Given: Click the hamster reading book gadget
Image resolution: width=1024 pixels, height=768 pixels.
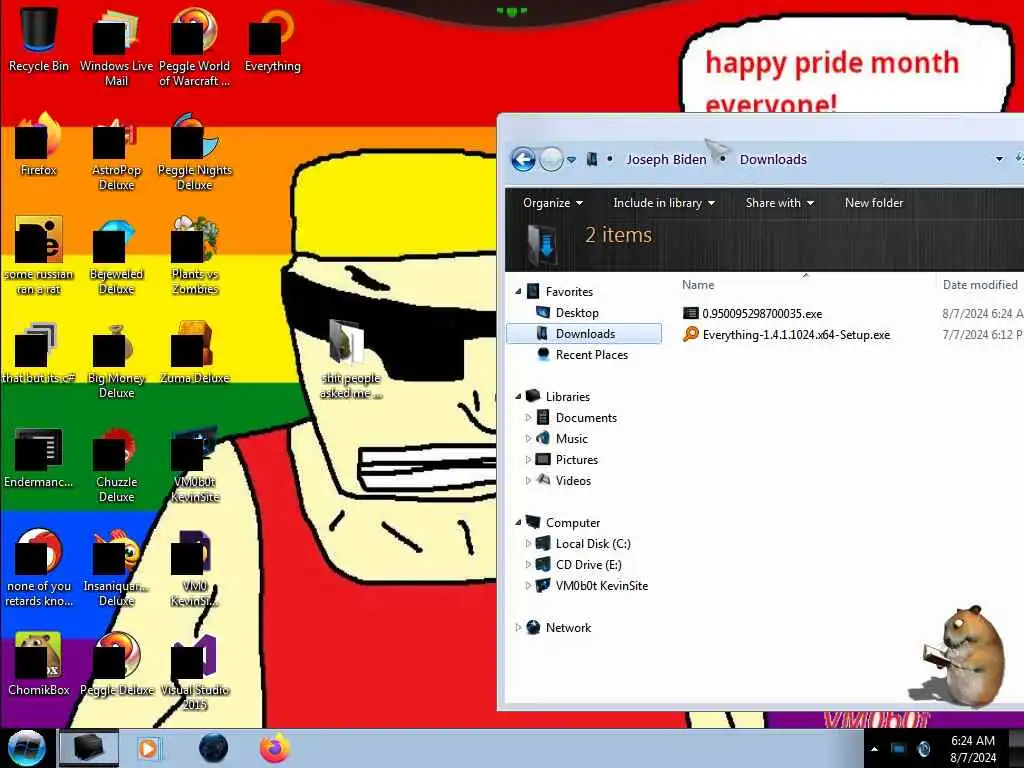Looking at the screenshot, I should (x=963, y=656).
